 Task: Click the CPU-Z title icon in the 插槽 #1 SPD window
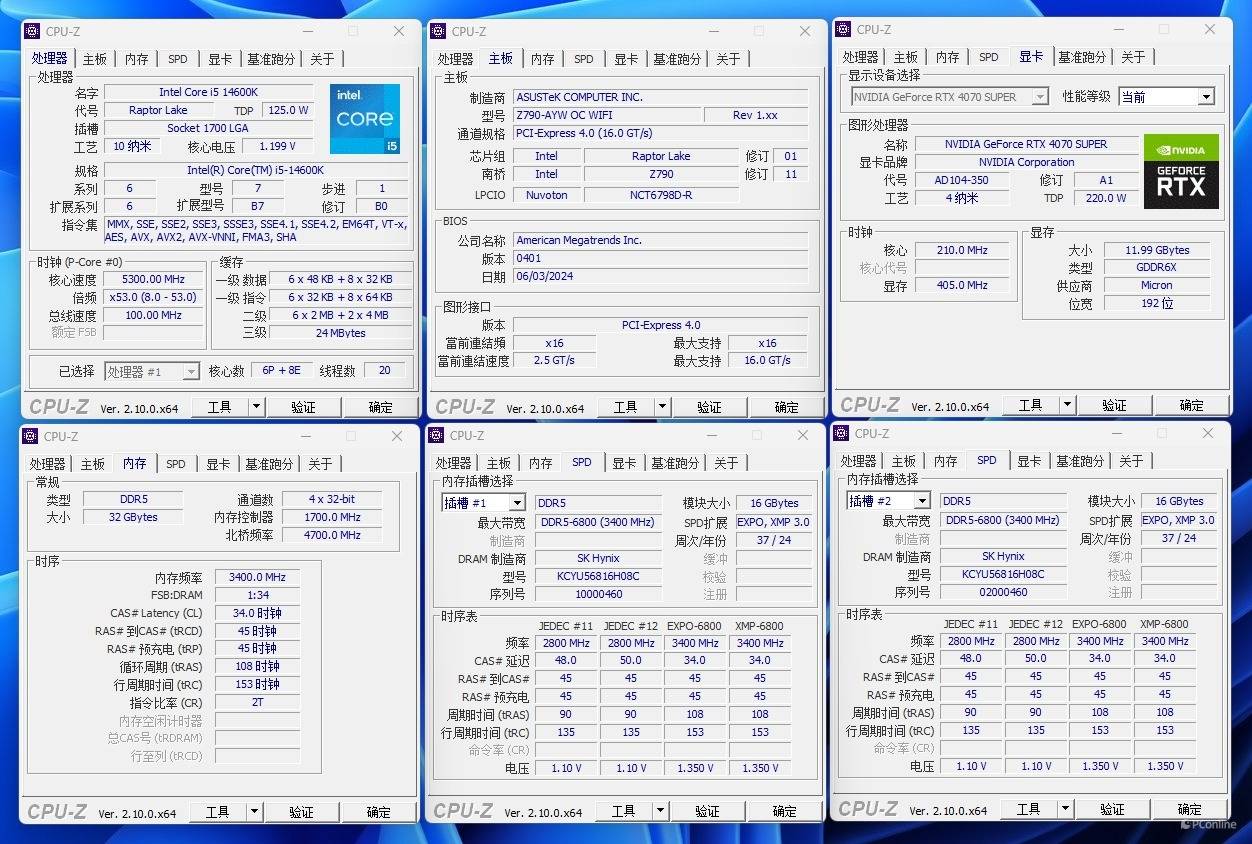coord(437,435)
